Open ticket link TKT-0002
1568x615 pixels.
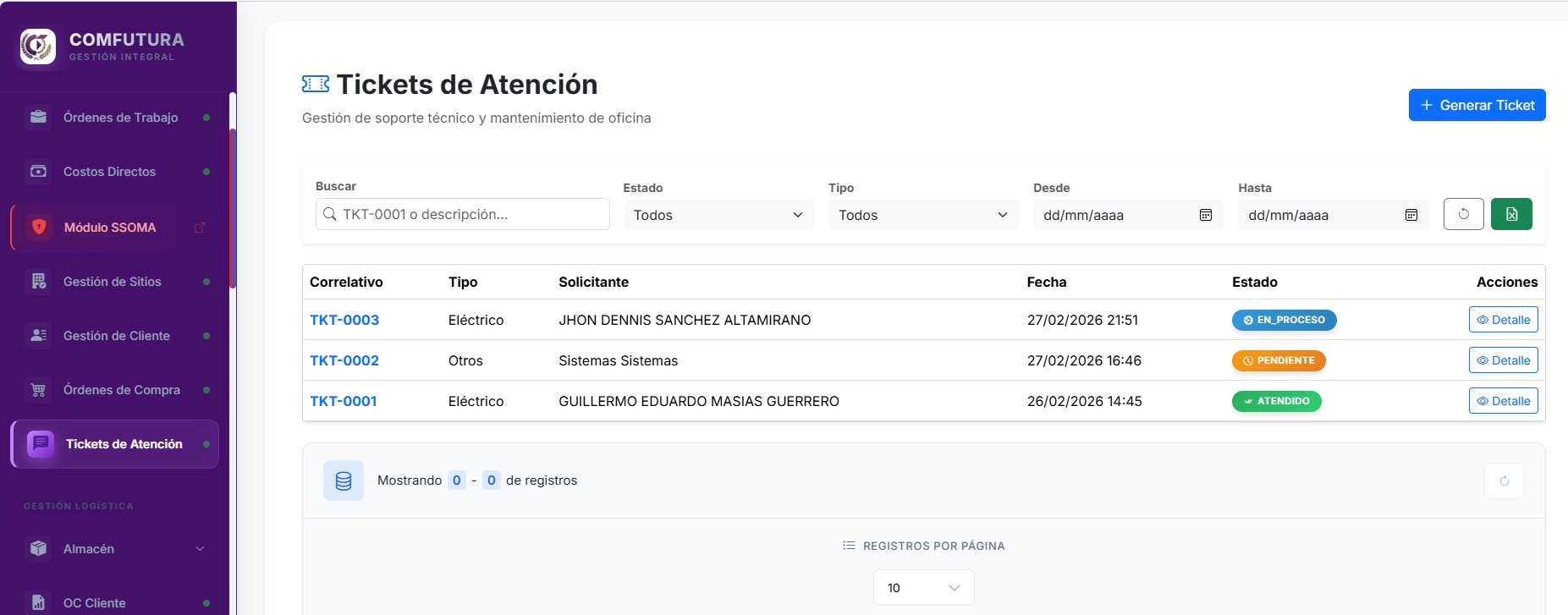[344, 360]
